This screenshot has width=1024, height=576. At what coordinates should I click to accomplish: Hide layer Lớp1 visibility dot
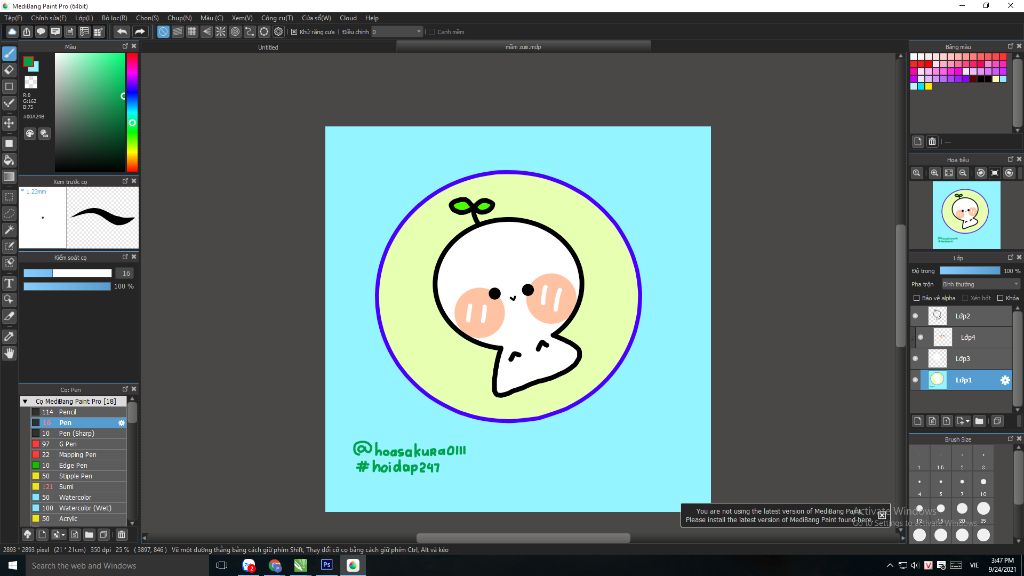coord(915,379)
